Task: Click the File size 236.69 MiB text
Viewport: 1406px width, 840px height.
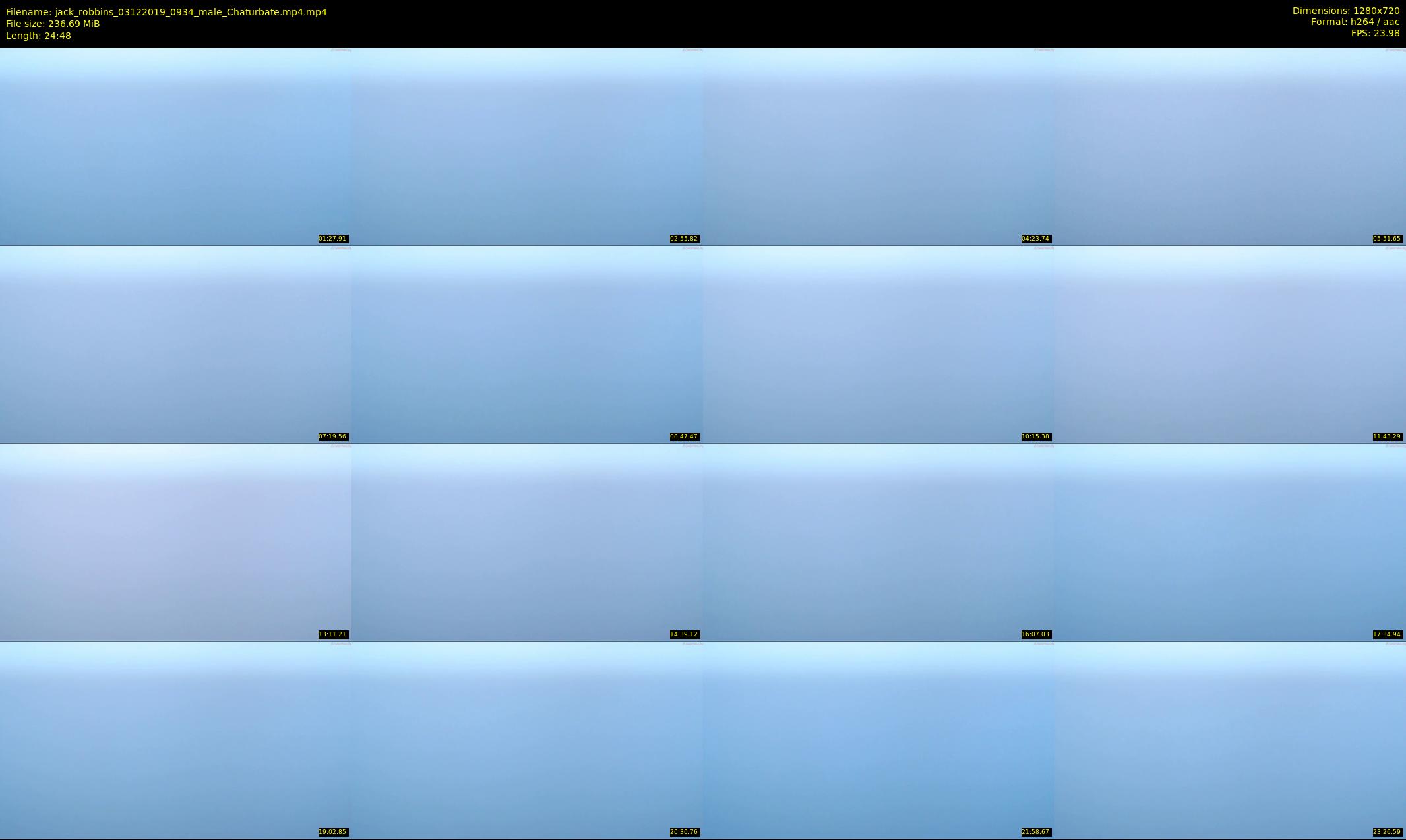Action: [x=53, y=24]
